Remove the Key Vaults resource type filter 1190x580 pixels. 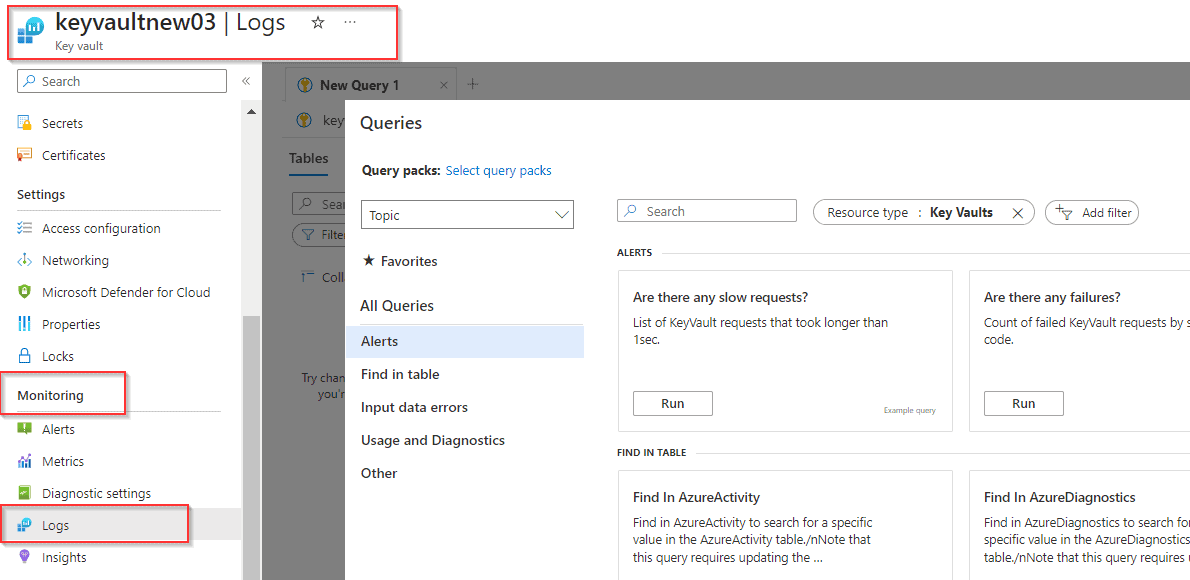(x=1017, y=212)
